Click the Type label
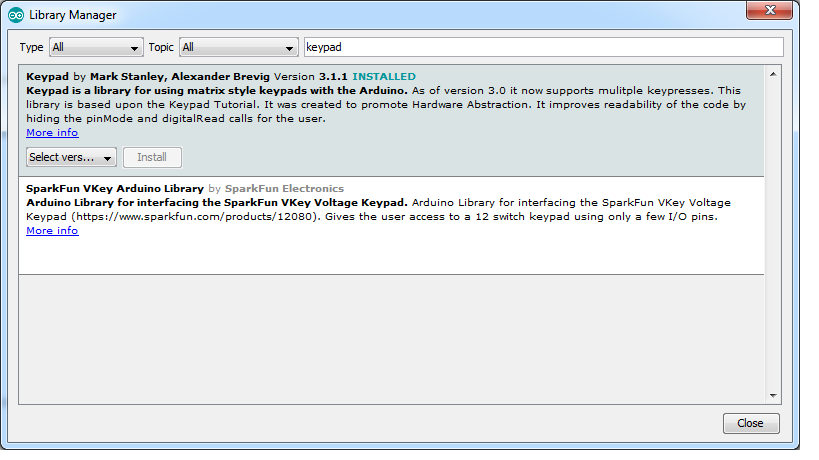This screenshot has height=460, width=819. coord(31,47)
